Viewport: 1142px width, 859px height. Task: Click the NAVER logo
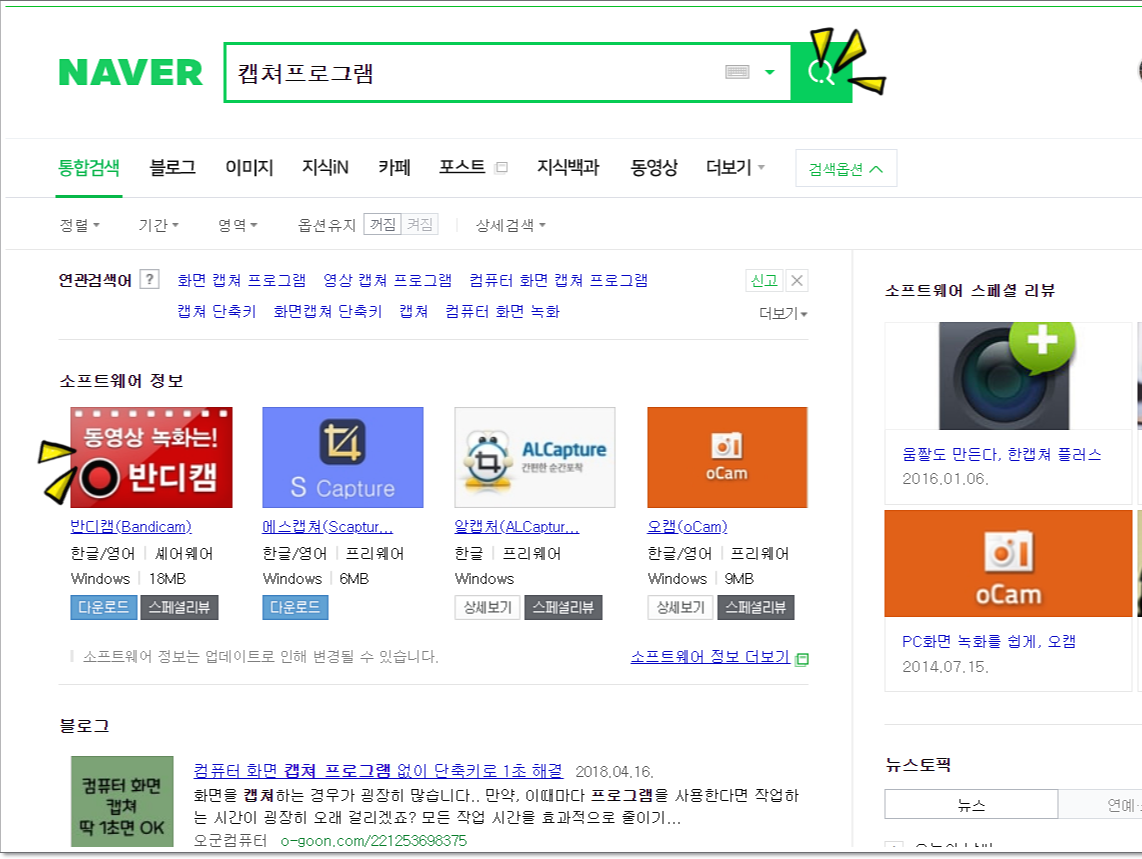130,72
